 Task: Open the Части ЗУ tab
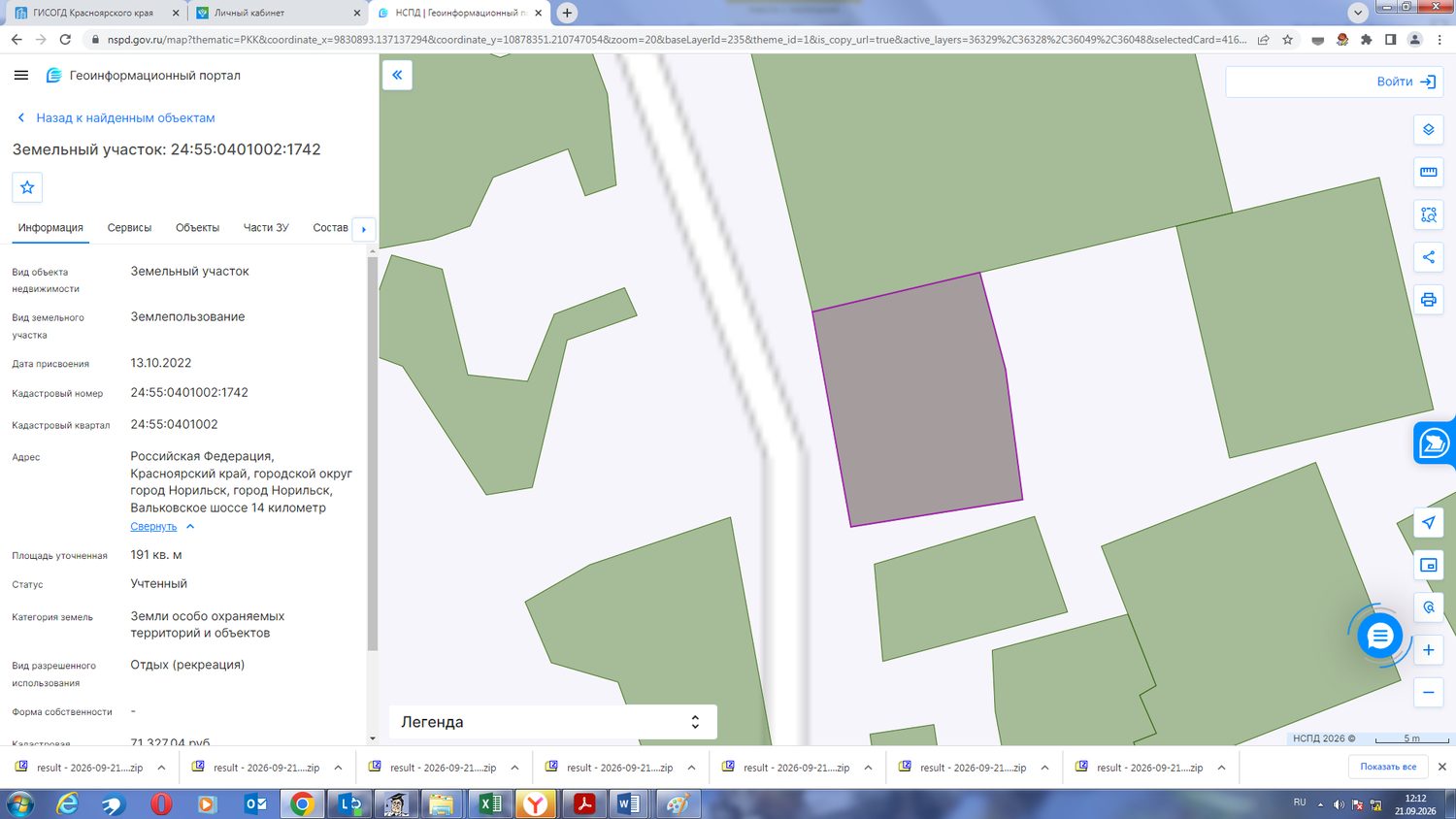point(266,228)
